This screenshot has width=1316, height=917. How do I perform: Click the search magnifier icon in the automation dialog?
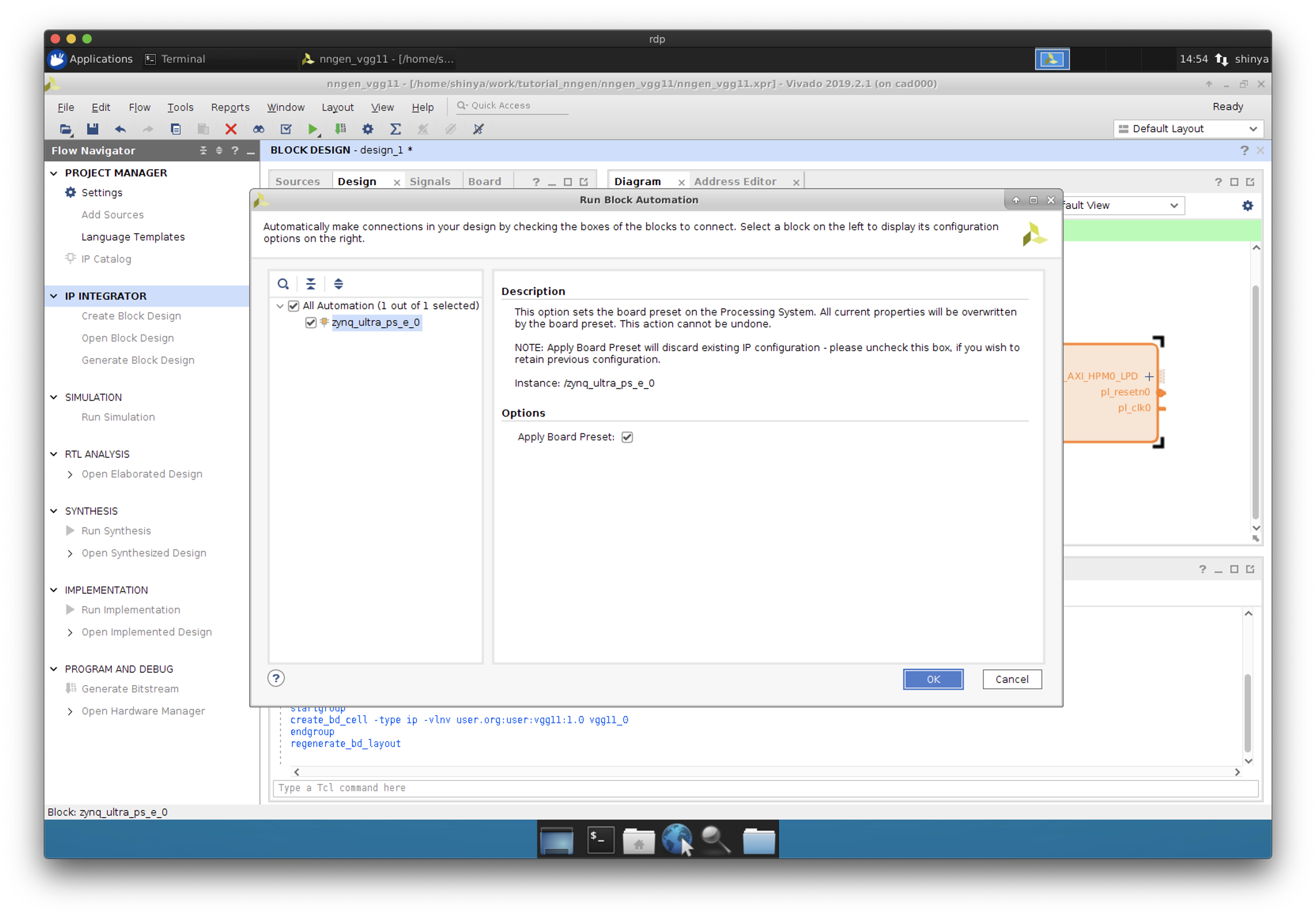coord(283,284)
